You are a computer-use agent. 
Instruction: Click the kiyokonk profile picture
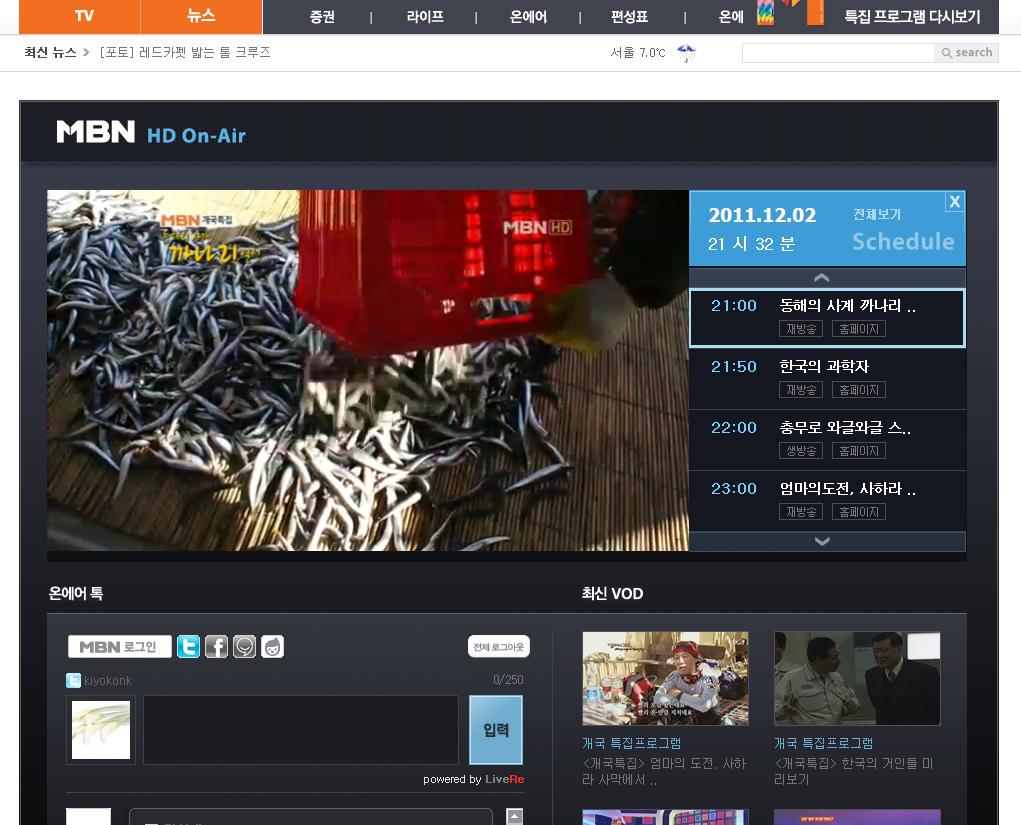click(101, 730)
